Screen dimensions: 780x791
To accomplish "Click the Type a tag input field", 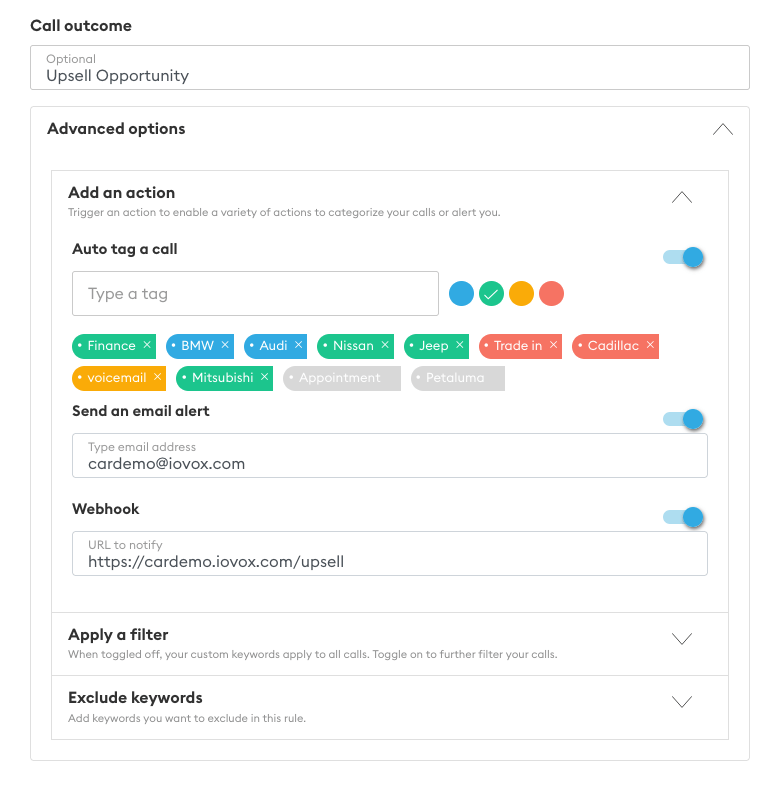I will [x=255, y=294].
